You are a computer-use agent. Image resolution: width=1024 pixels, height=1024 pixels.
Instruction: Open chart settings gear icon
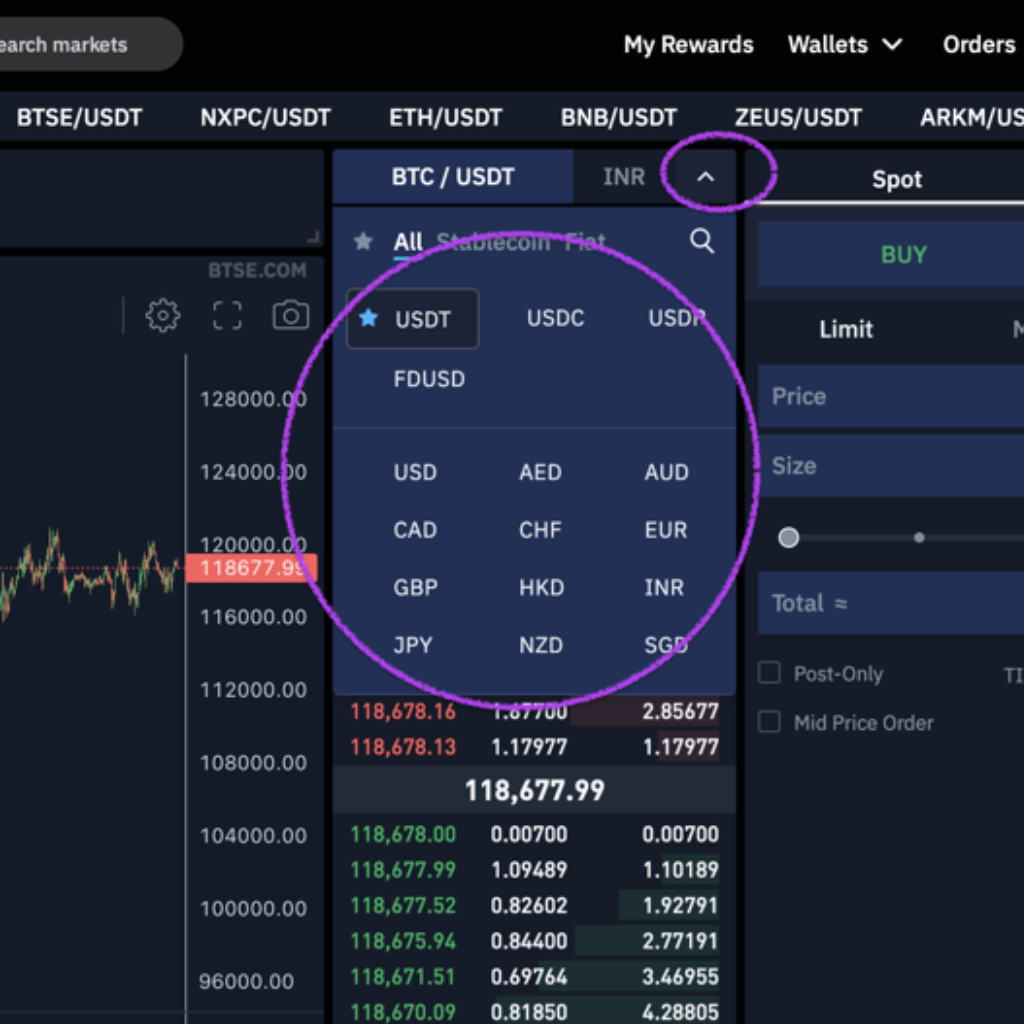click(162, 316)
